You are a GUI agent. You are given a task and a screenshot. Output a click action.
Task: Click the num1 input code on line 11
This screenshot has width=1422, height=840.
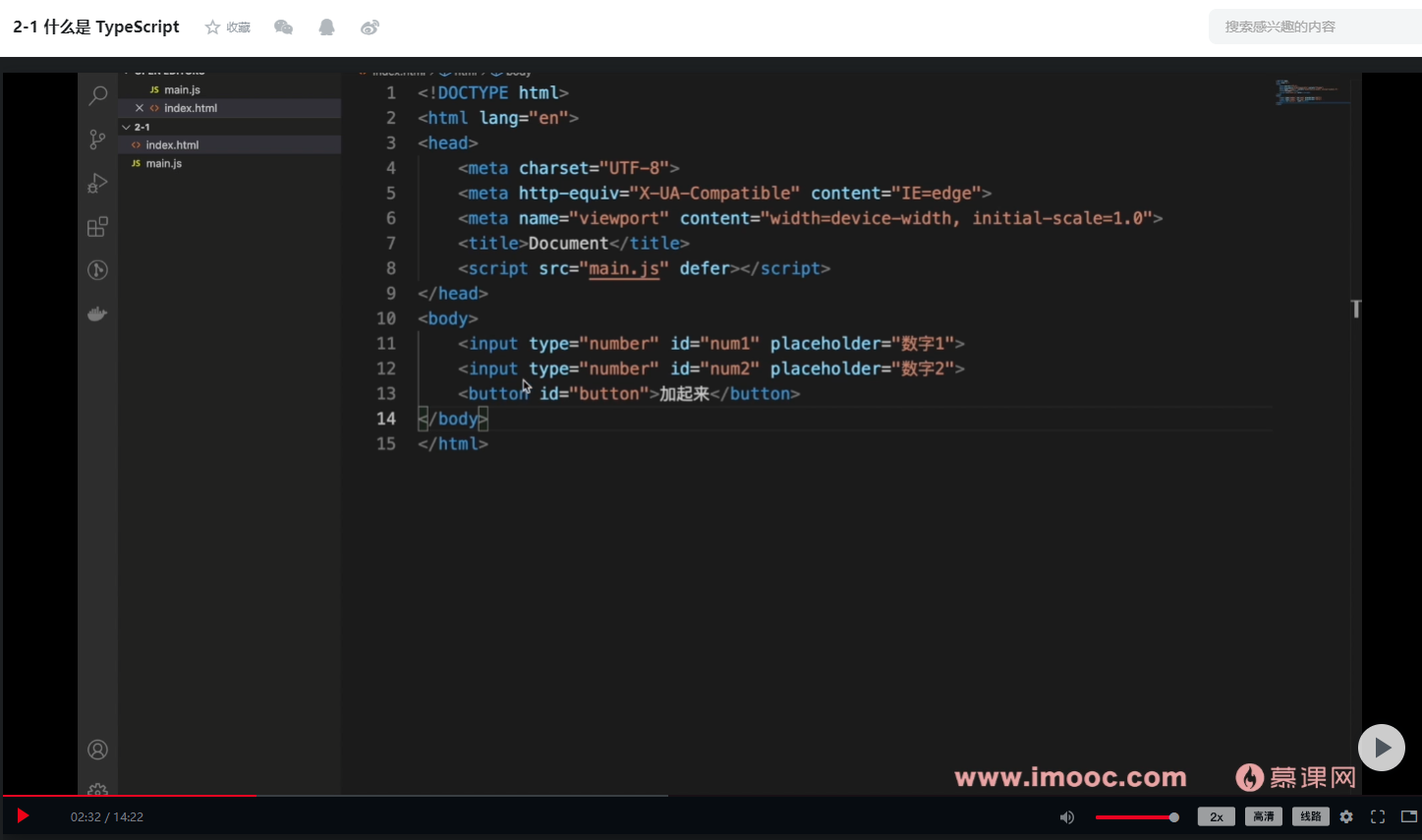click(x=711, y=343)
